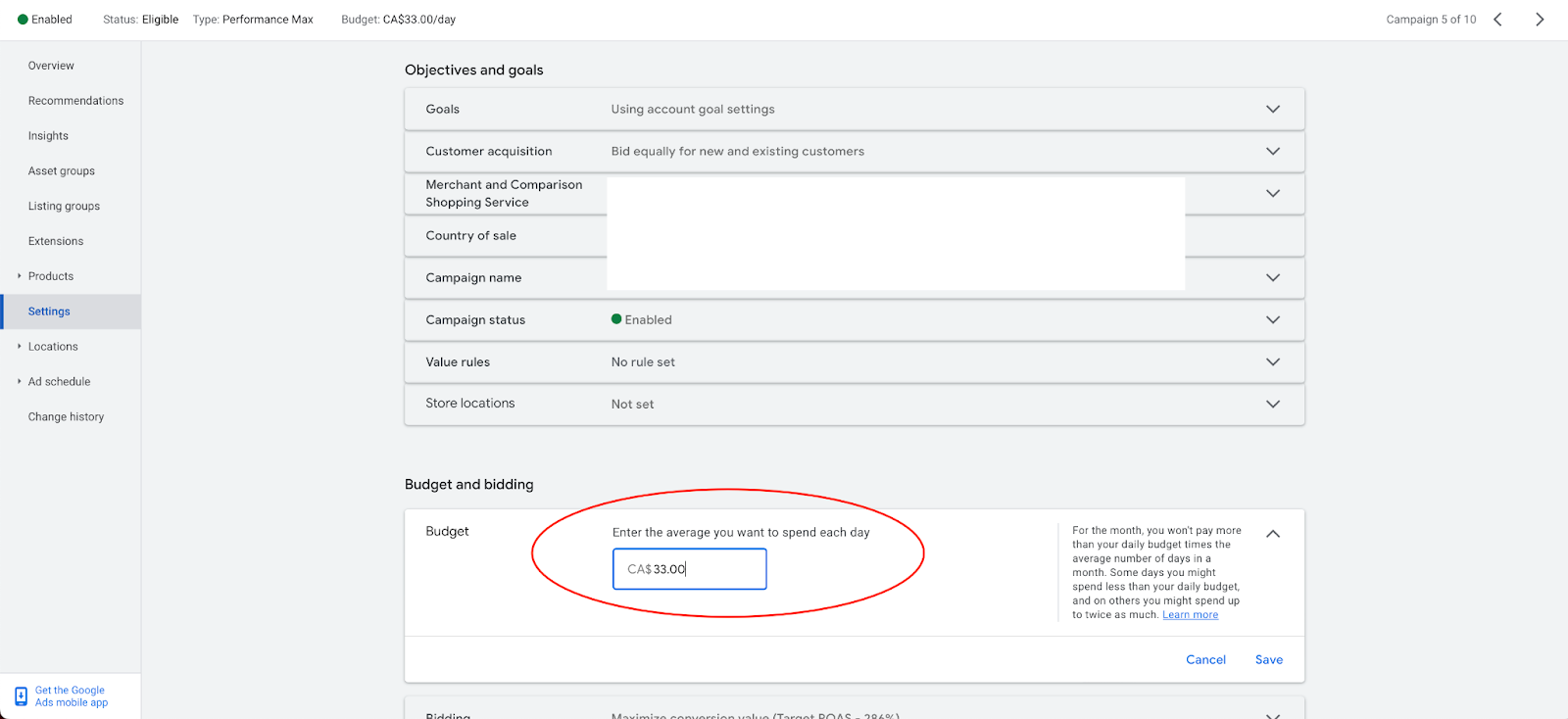Cancel the budget edit
The width and height of the screenshot is (1568, 719).
[1205, 660]
